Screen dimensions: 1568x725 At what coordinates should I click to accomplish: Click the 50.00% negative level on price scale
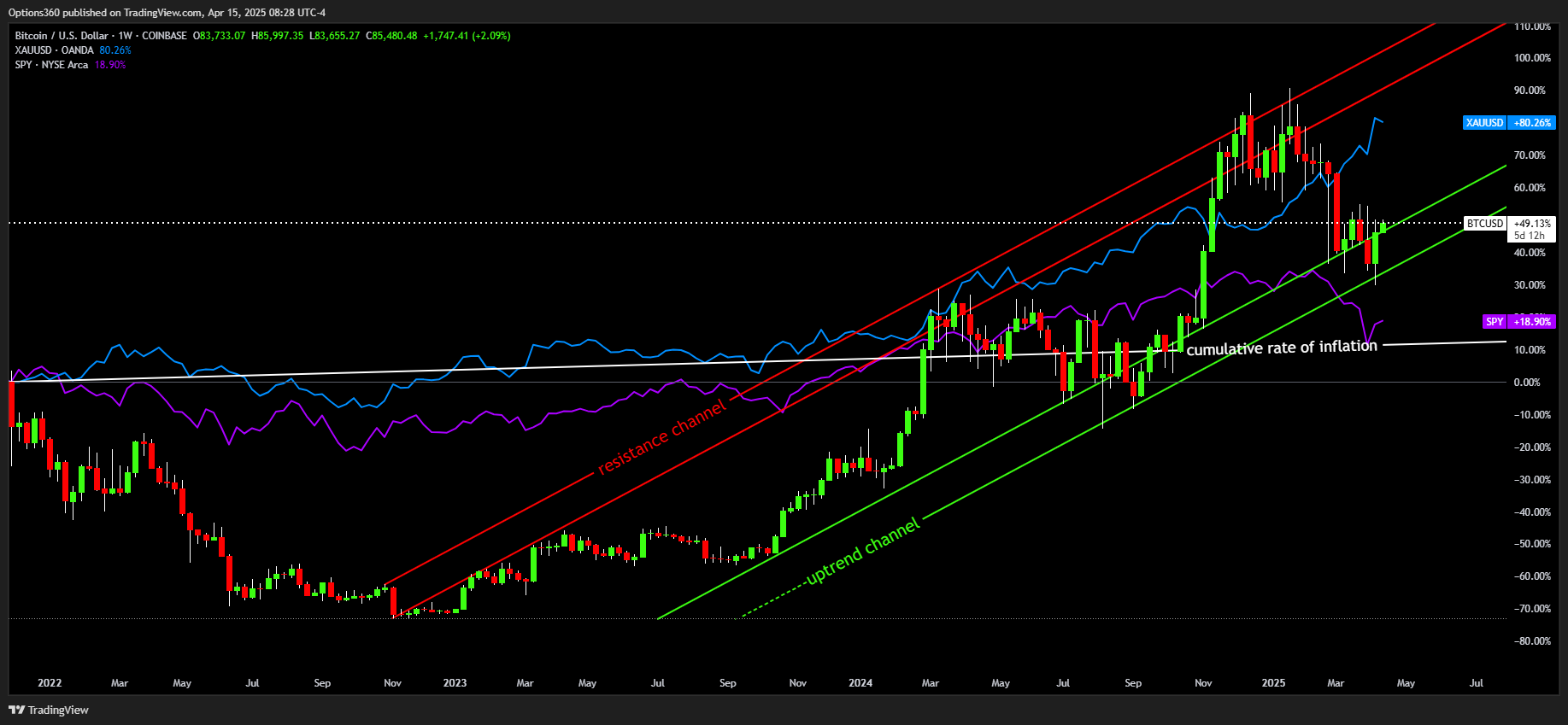[1530, 544]
